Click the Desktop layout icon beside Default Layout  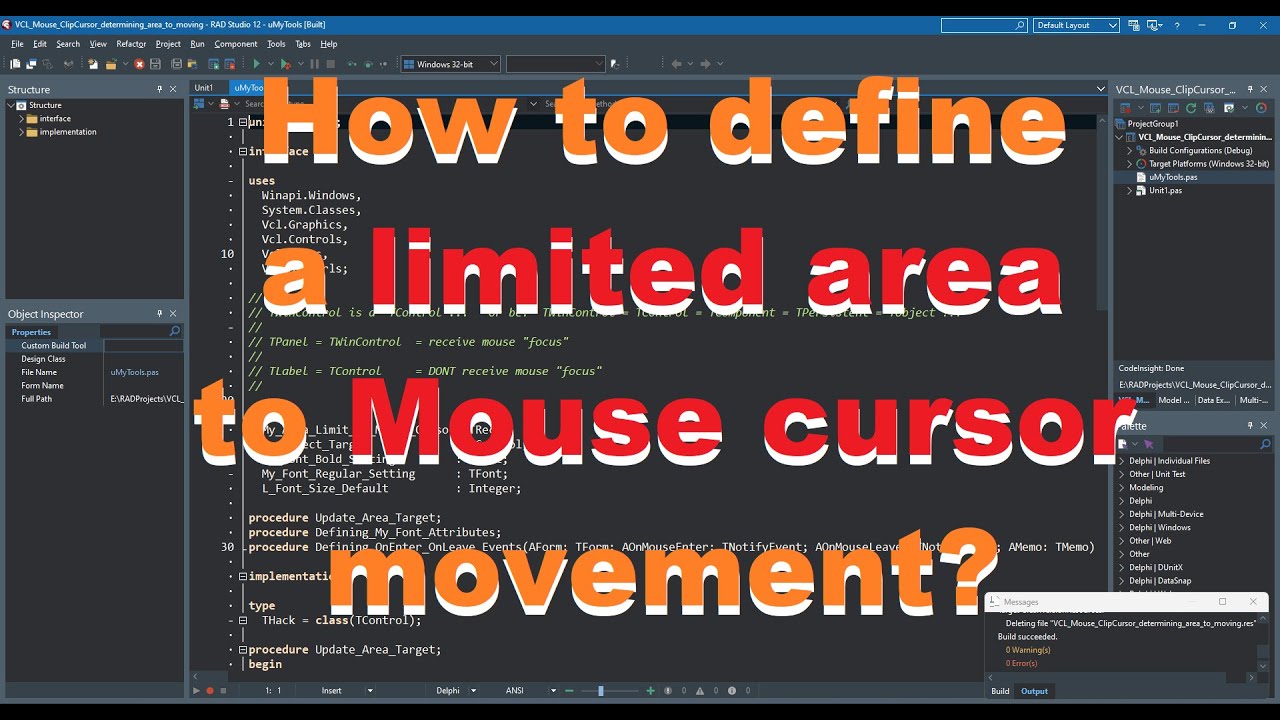click(x=1134, y=25)
